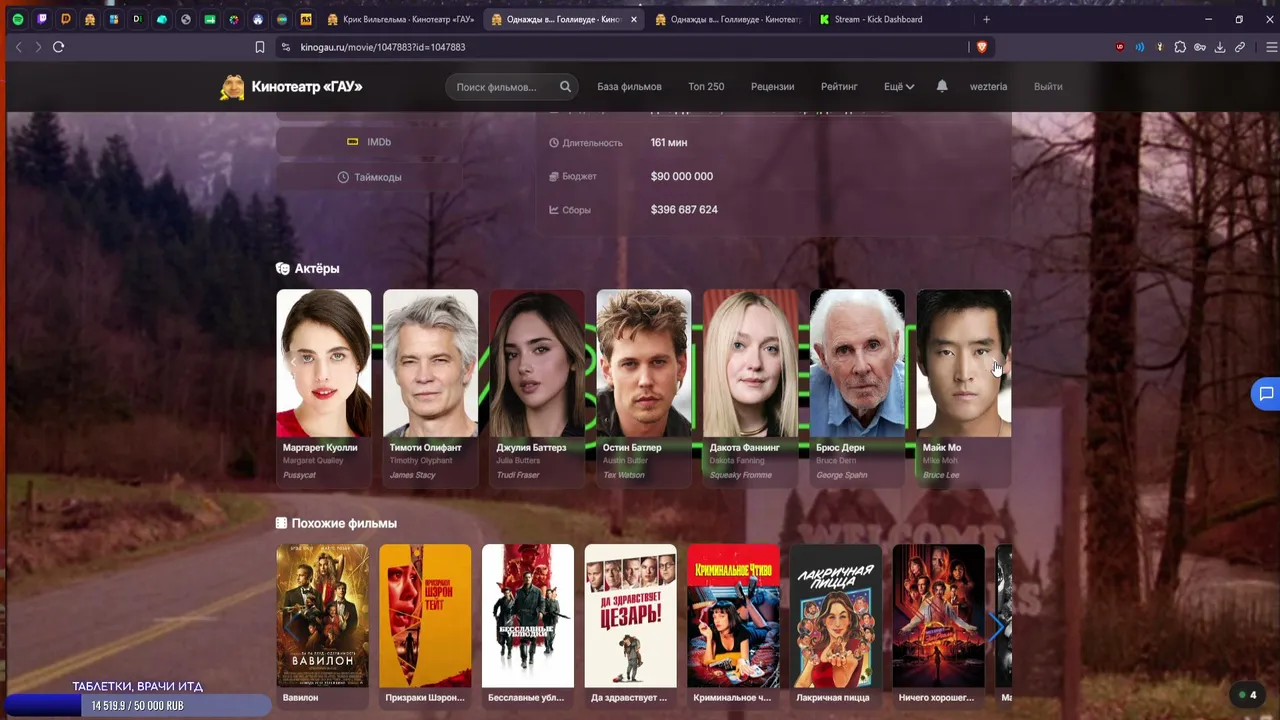Viewport: 1280px width, 720px height.
Task: Open 'Криминальное чтиво' movie poster
Action: click(x=733, y=616)
